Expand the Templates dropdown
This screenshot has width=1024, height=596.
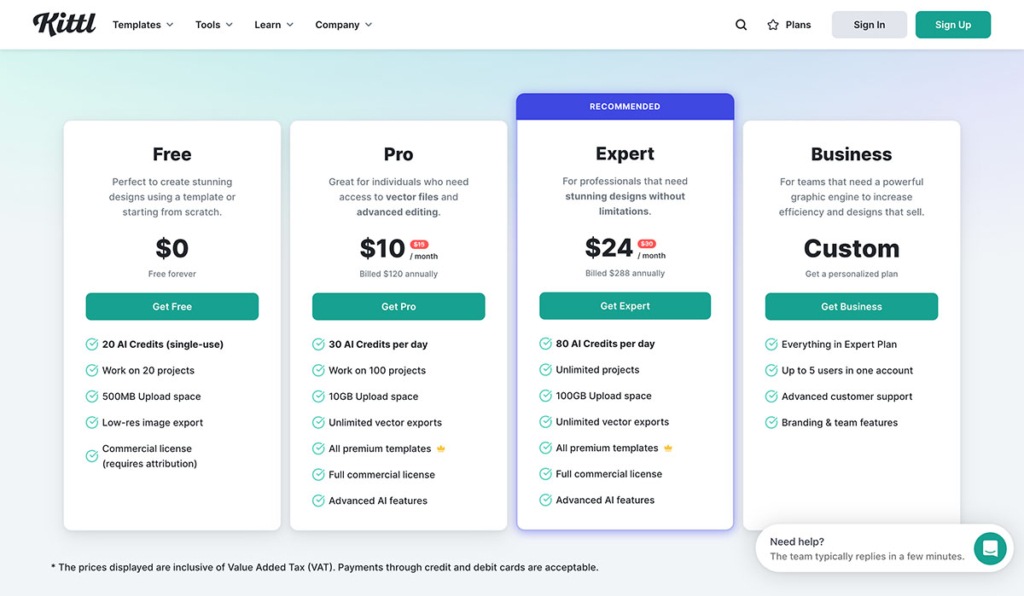(x=142, y=24)
